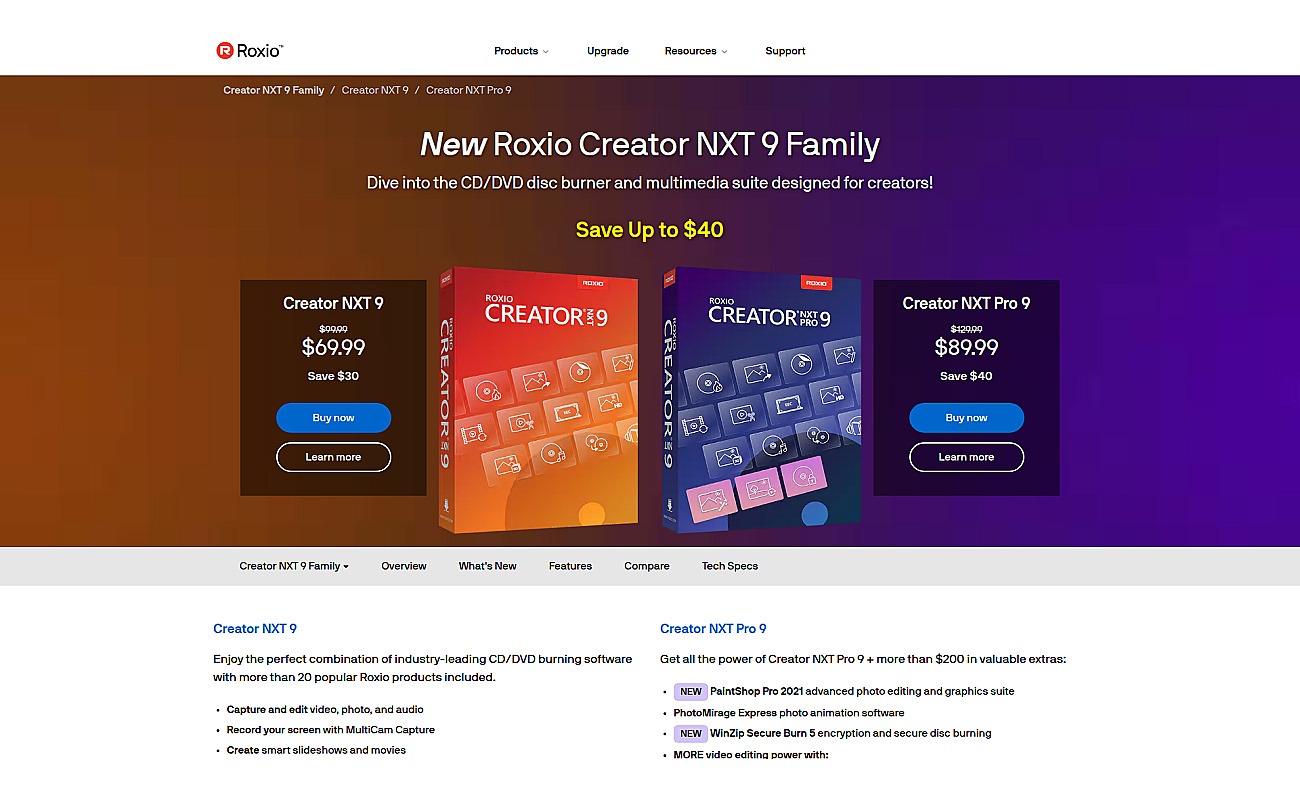
Task: Learn more about Creator NXT Pro 9
Action: [966, 457]
